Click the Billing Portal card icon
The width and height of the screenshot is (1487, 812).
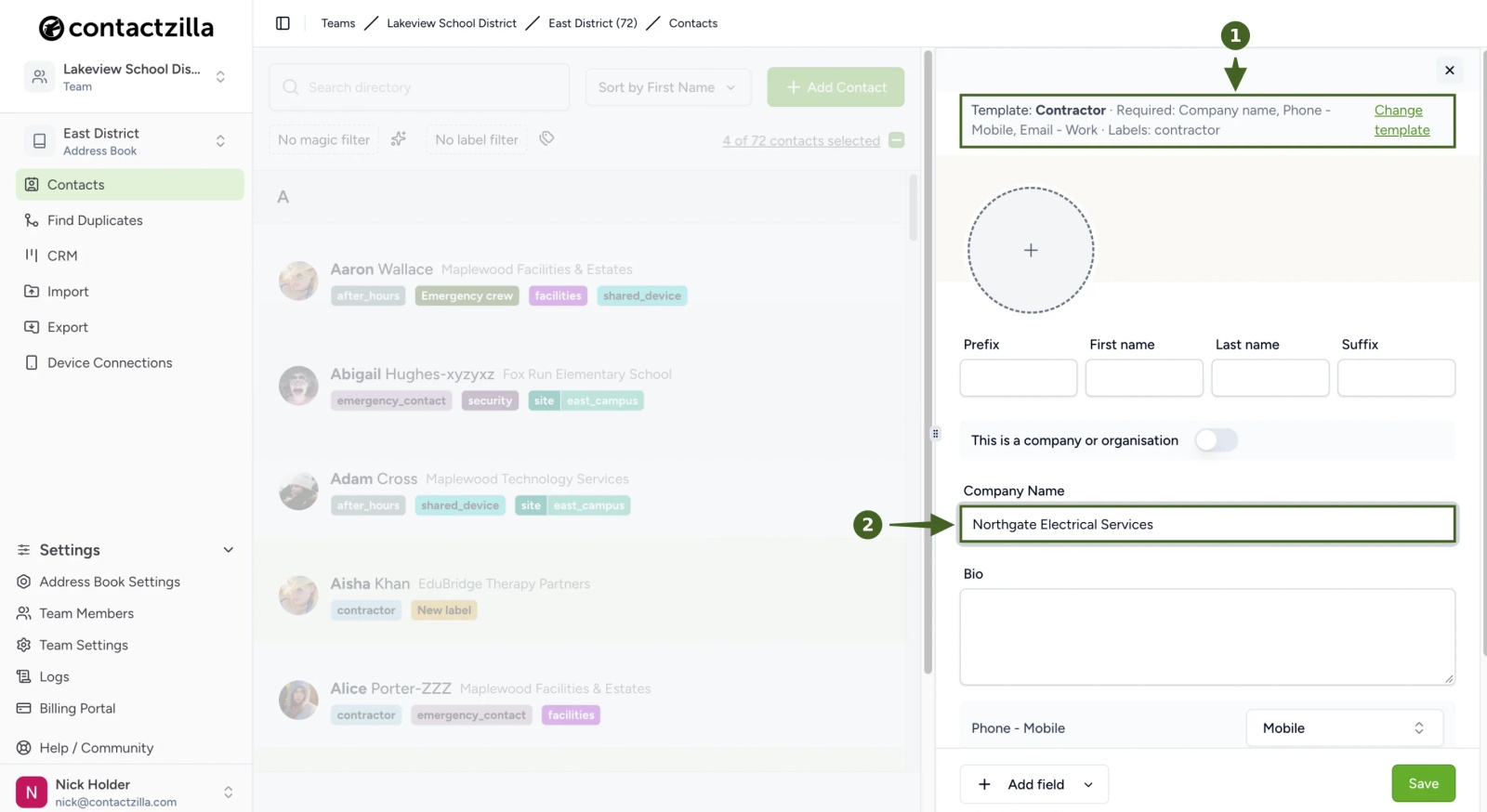24,708
